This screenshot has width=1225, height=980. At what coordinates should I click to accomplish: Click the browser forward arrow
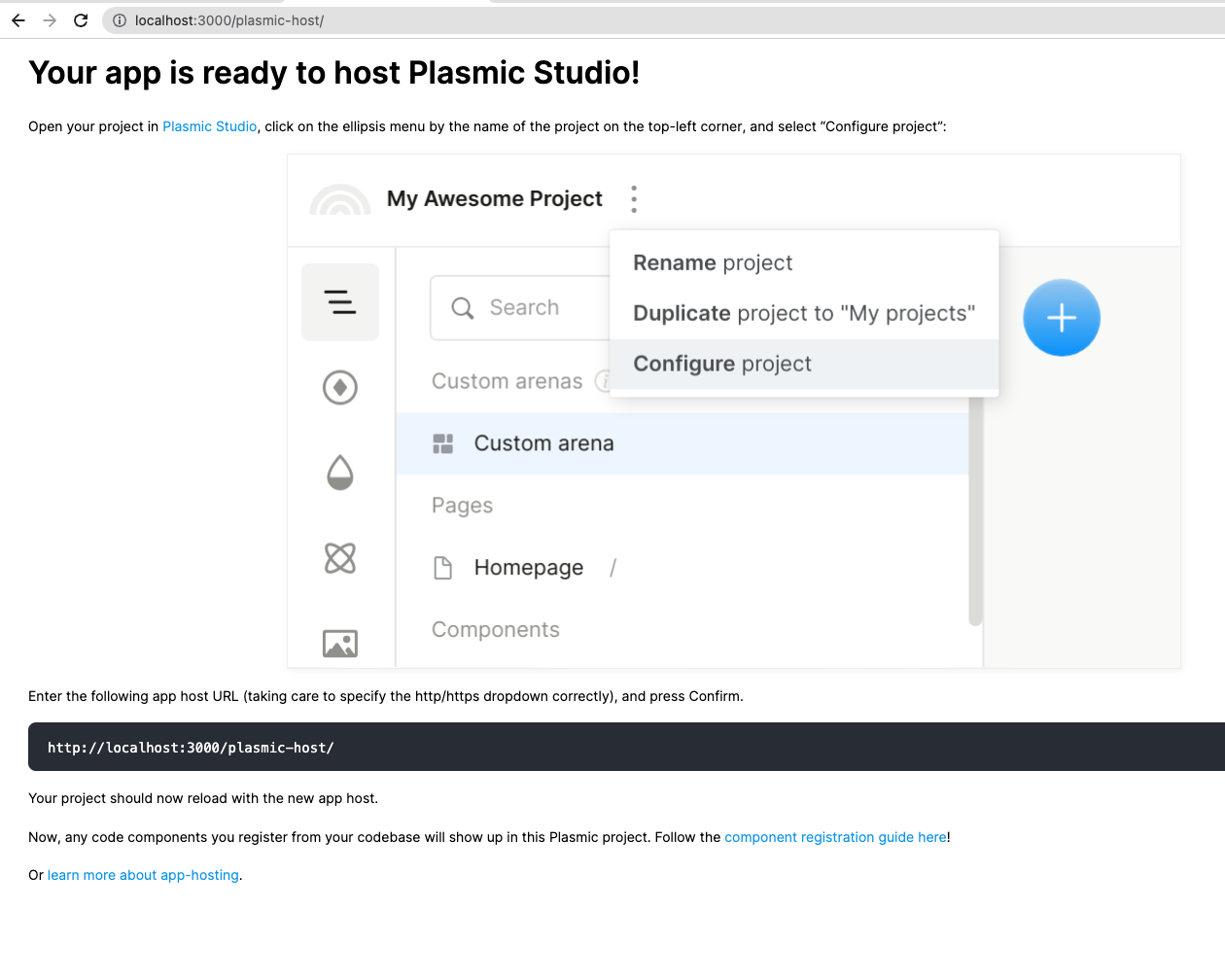[x=50, y=20]
